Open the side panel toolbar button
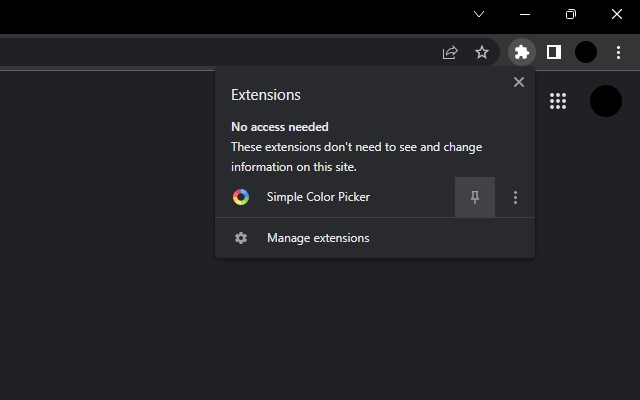The image size is (640, 400). (x=554, y=52)
